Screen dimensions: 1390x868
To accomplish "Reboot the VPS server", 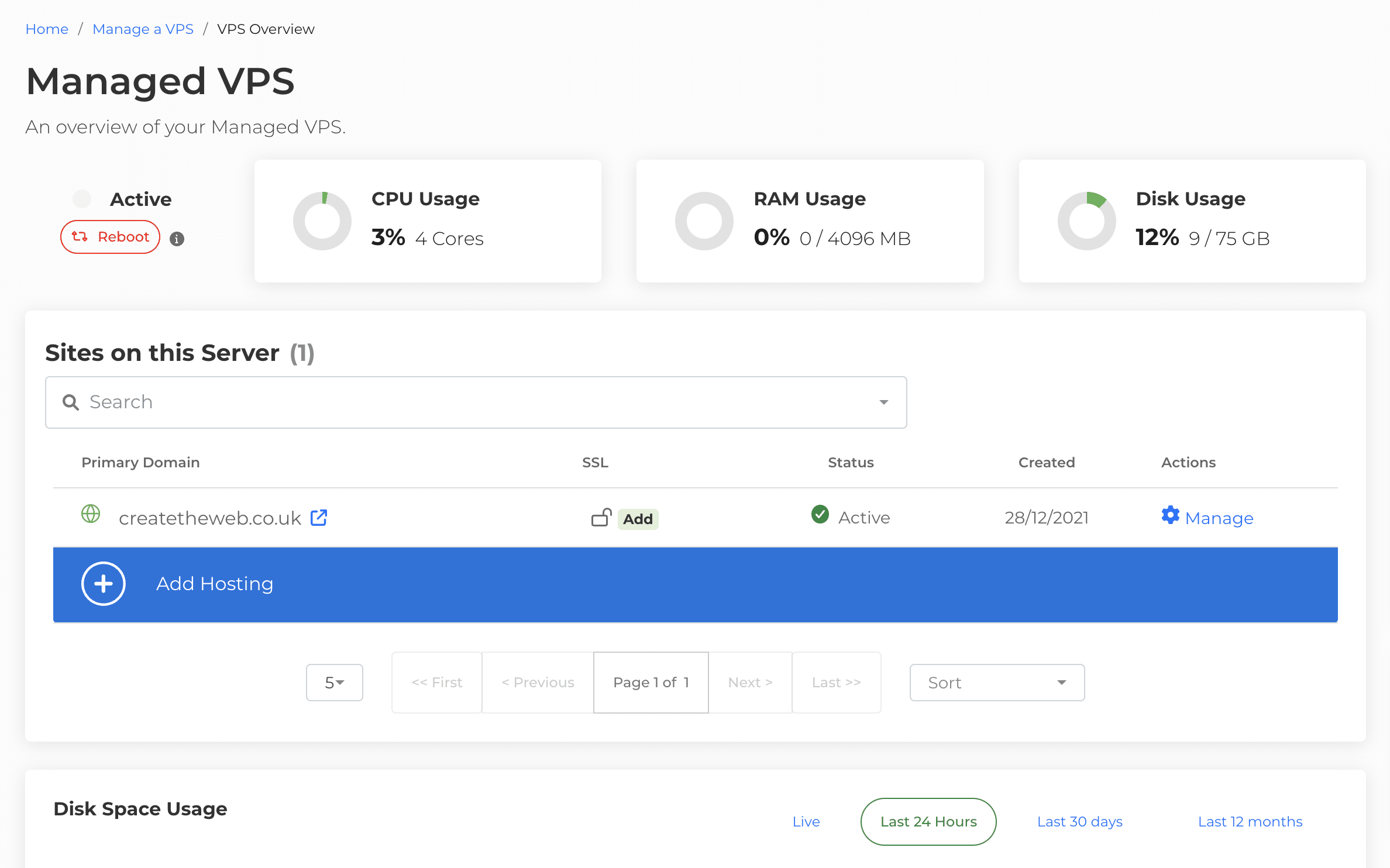I will 111,237.
